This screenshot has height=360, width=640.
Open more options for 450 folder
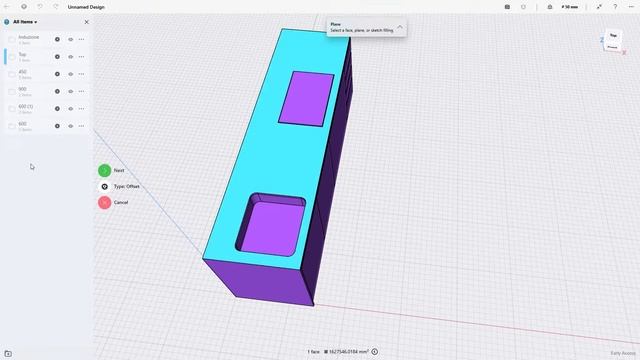82,74
